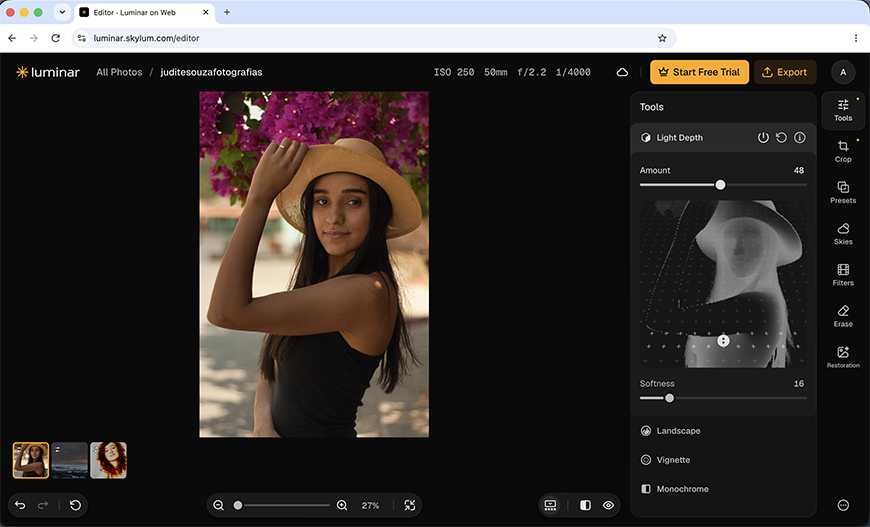Reset the Light Depth tool settings

point(781,138)
